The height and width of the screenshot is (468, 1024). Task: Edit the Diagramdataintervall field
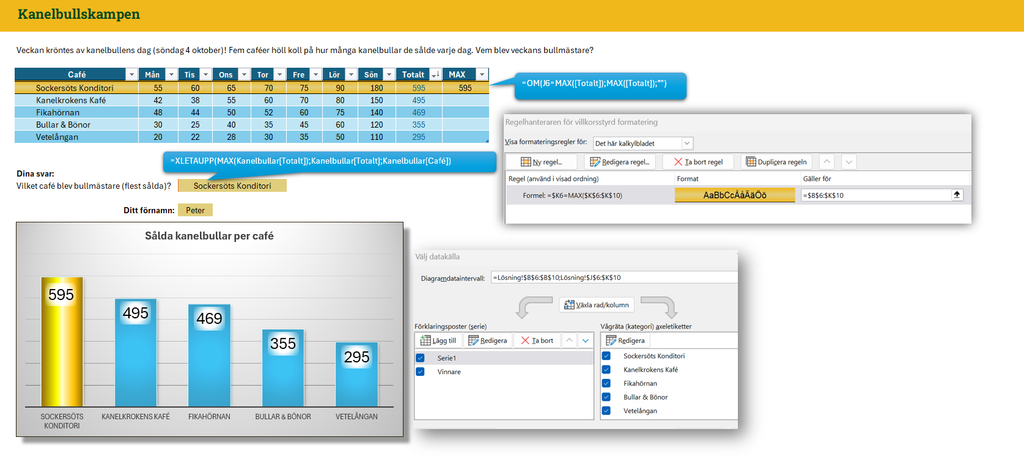[x=614, y=277]
